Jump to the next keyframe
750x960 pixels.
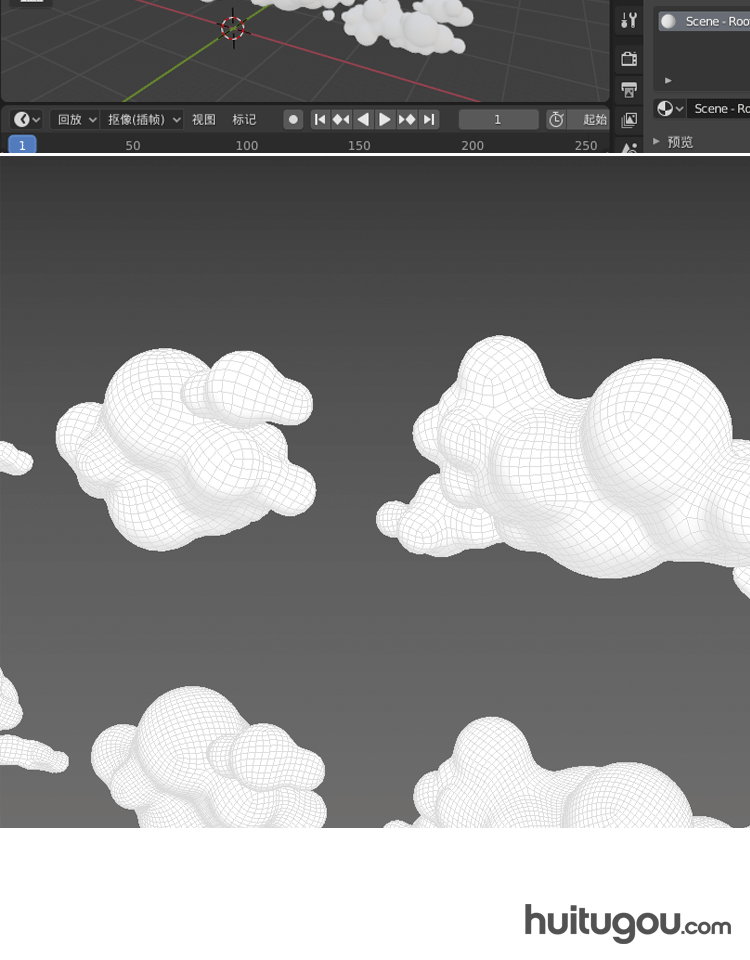tap(407, 119)
